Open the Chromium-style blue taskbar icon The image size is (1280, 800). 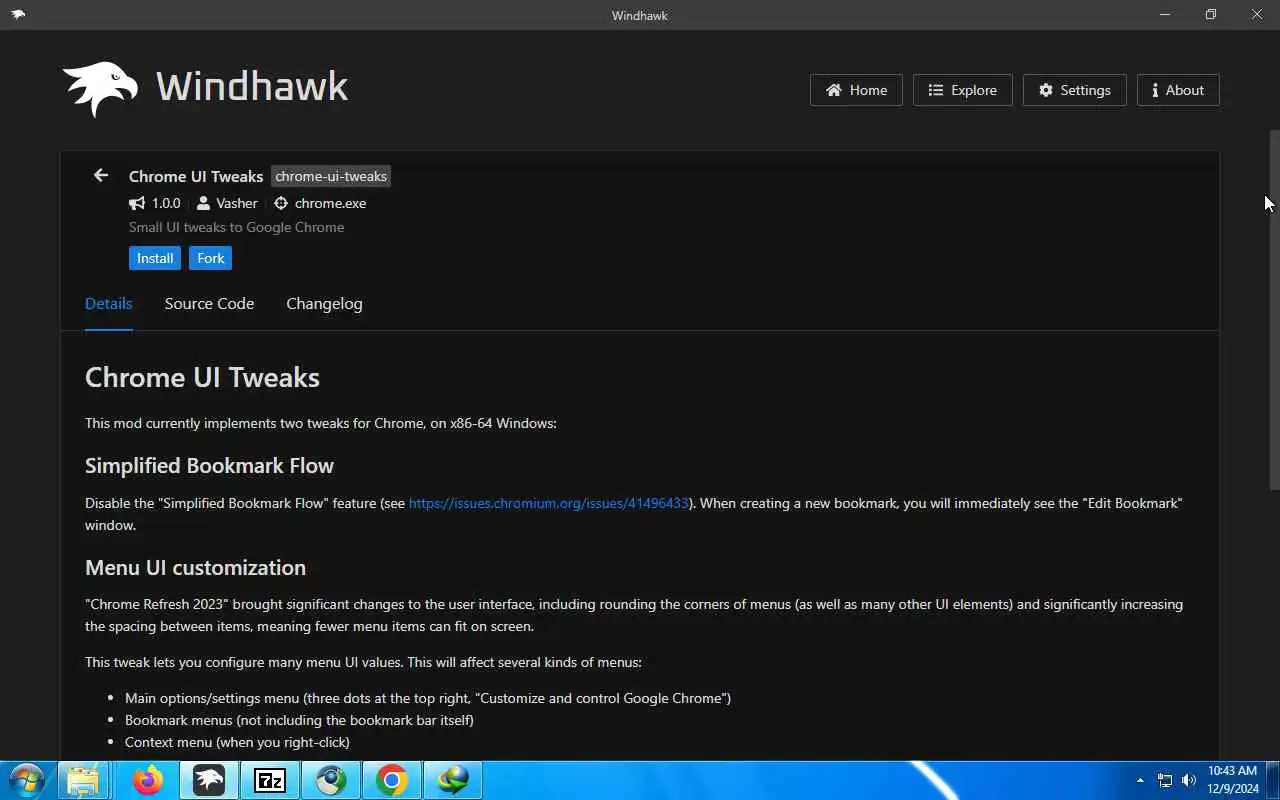click(331, 780)
